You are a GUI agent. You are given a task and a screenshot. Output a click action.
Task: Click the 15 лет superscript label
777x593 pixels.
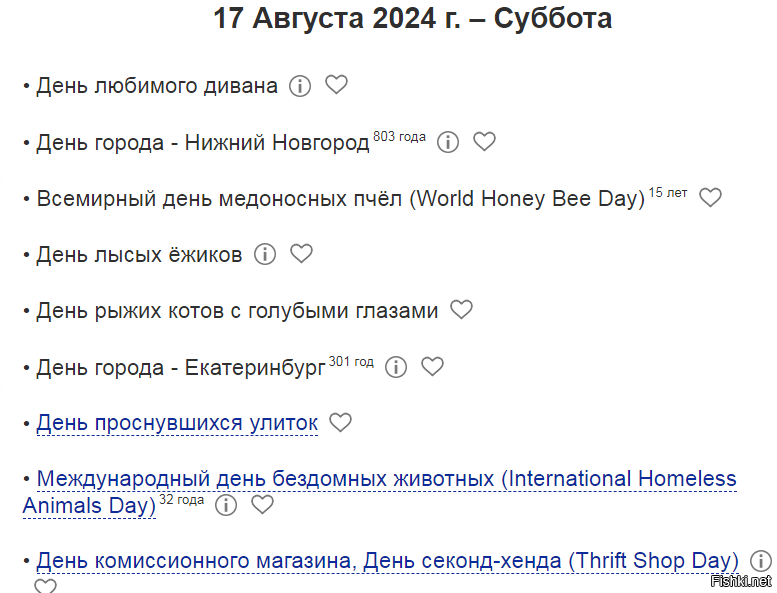click(668, 193)
